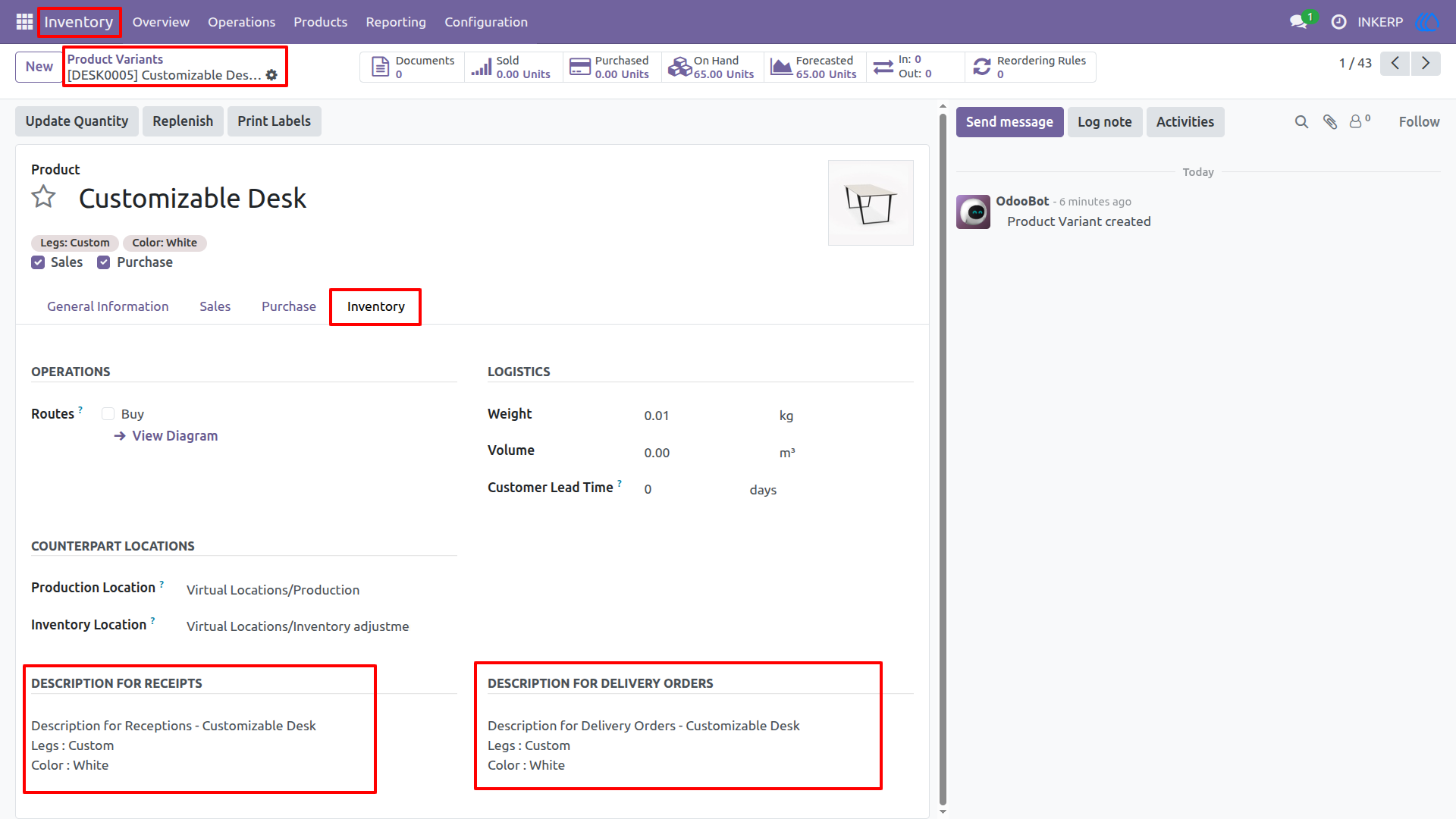Click Color: White attribute tag
1456x819 pixels.
[x=165, y=243]
